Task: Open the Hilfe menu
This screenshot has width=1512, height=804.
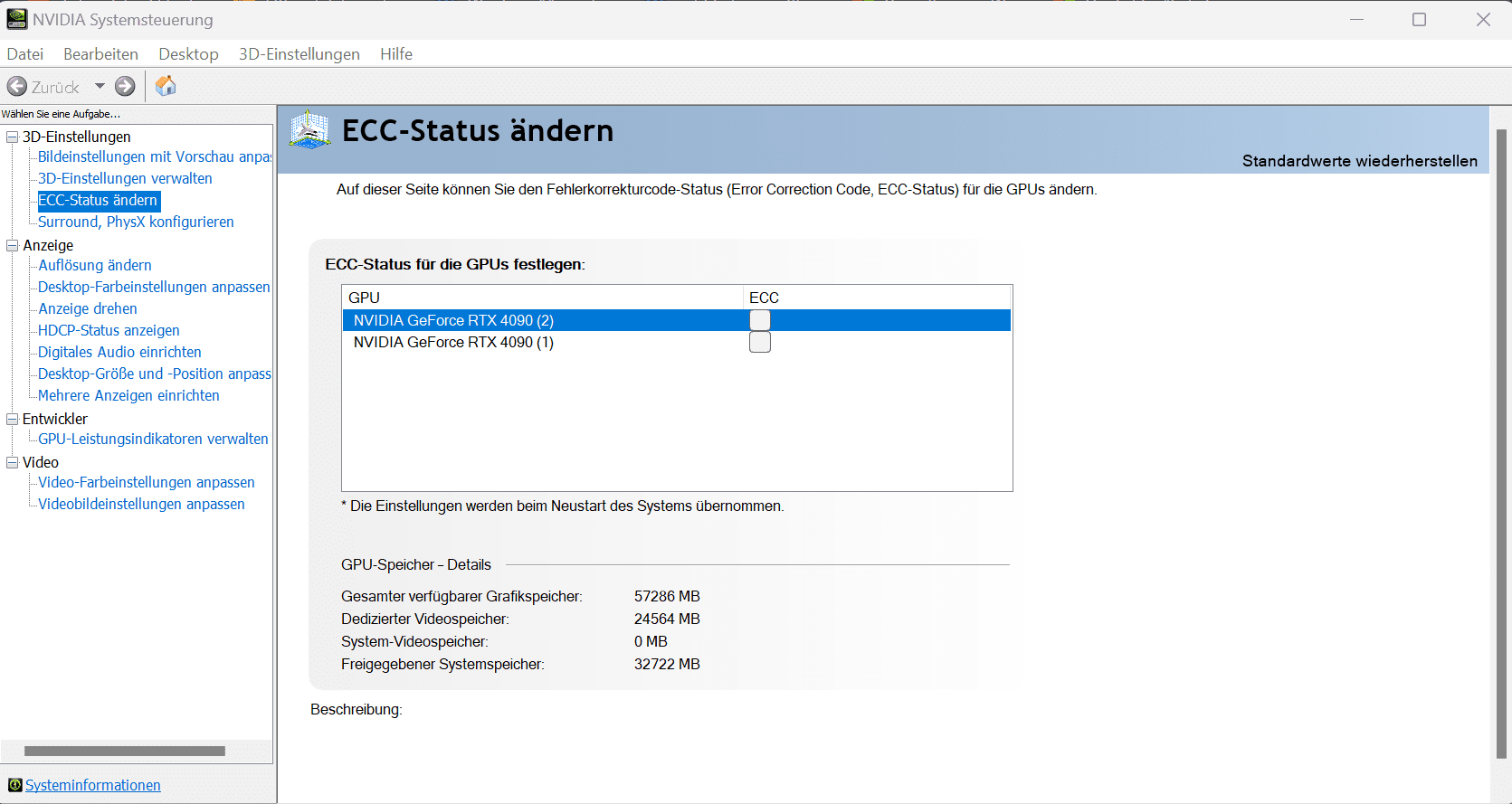Action: tap(396, 54)
